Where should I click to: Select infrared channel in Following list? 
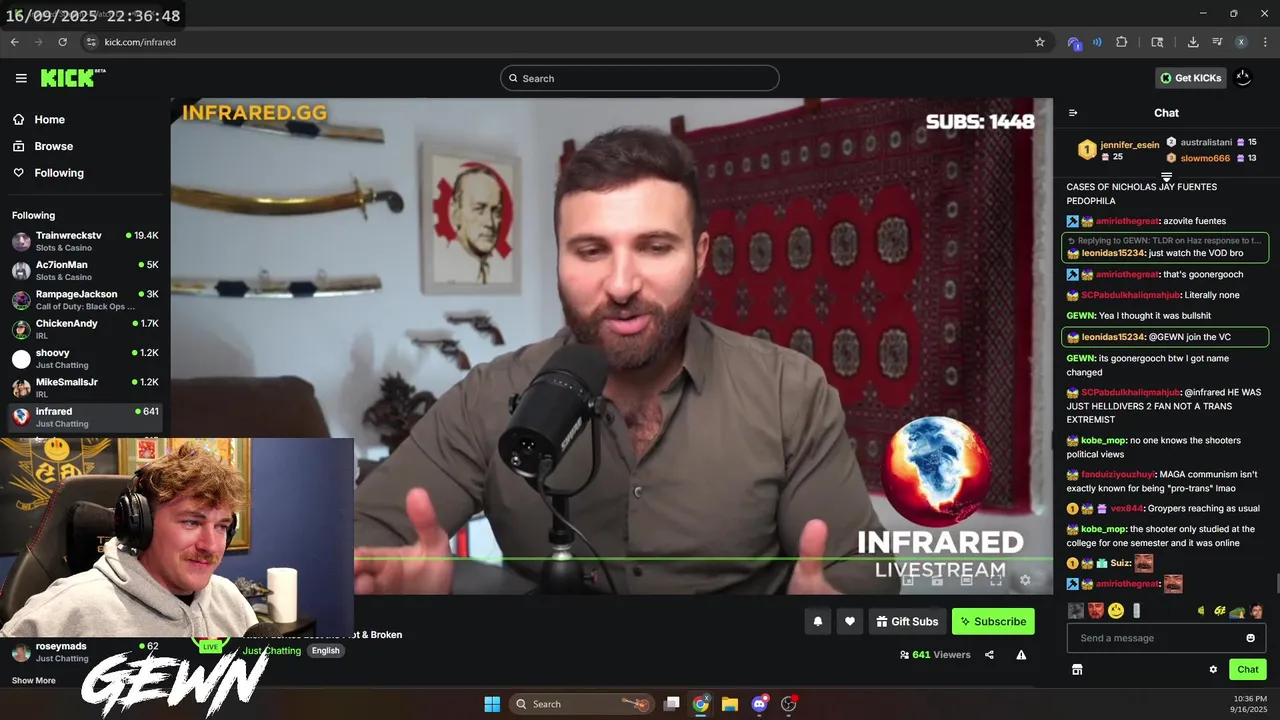click(x=85, y=417)
